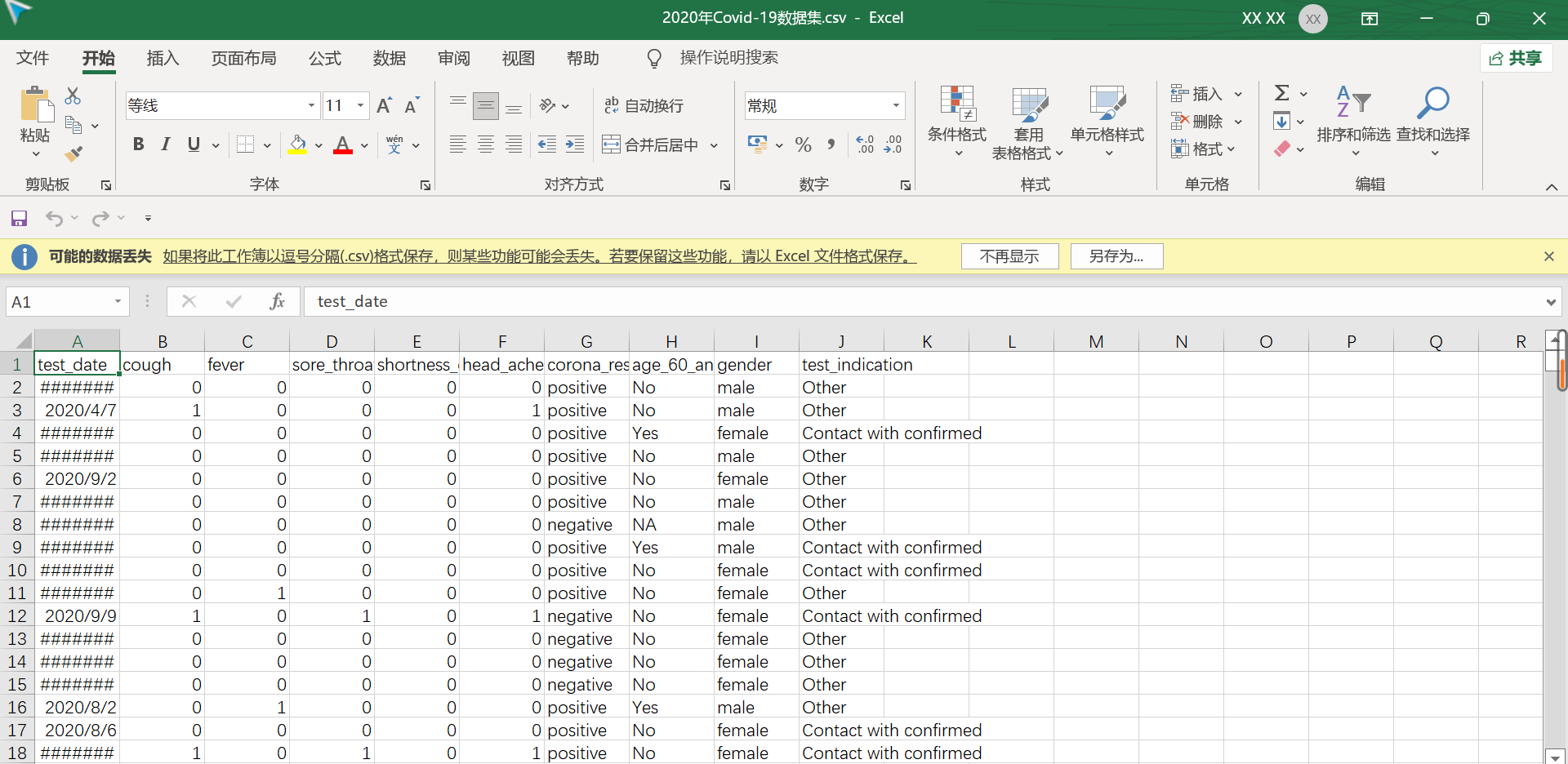Expand the font name dropdown
The image size is (1568, 764).
(x=311, y=105)
